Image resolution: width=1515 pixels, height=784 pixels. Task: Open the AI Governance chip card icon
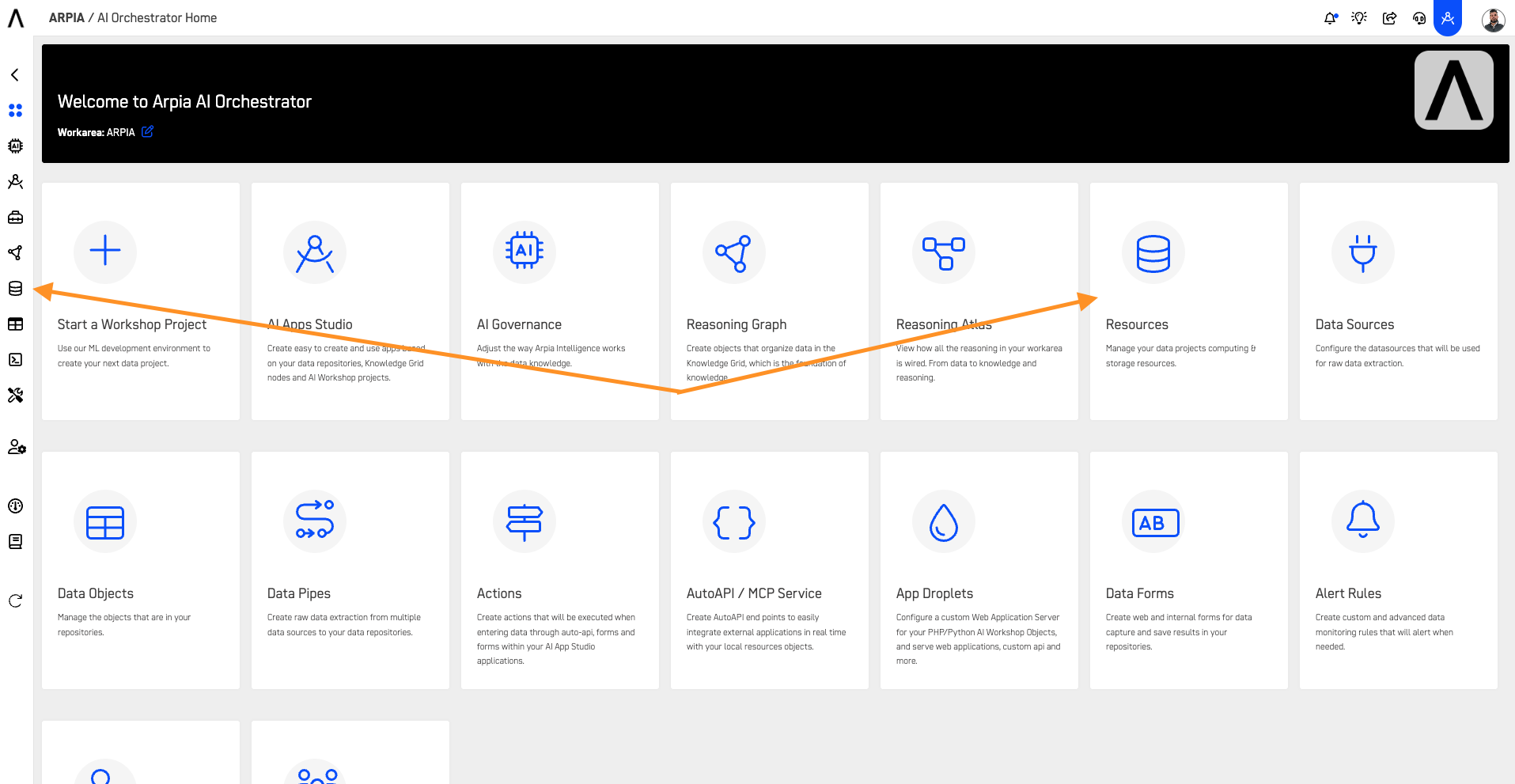(525, 252)
